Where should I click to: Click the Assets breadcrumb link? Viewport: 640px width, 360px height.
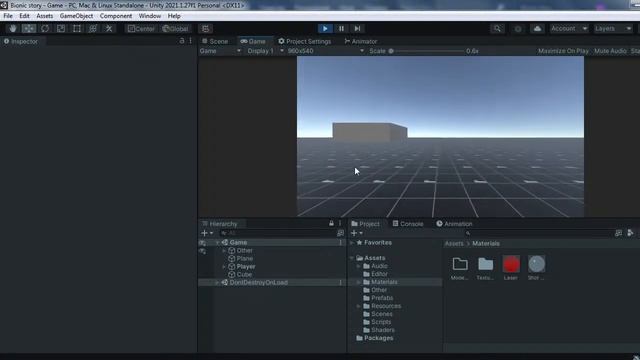pos(454,243)
